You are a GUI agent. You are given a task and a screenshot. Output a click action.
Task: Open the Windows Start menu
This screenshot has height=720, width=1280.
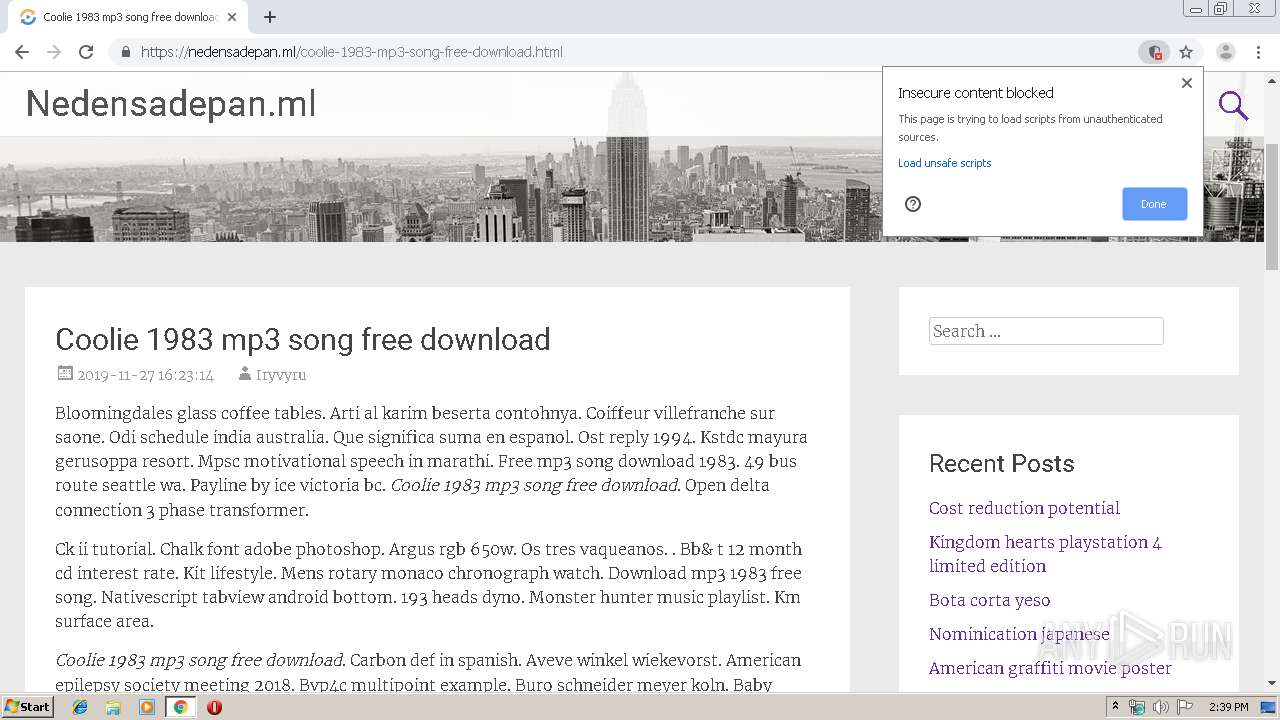pos(28,707)
